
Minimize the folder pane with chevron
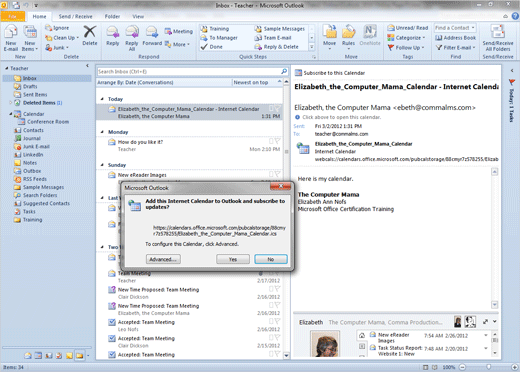[87, 66]
